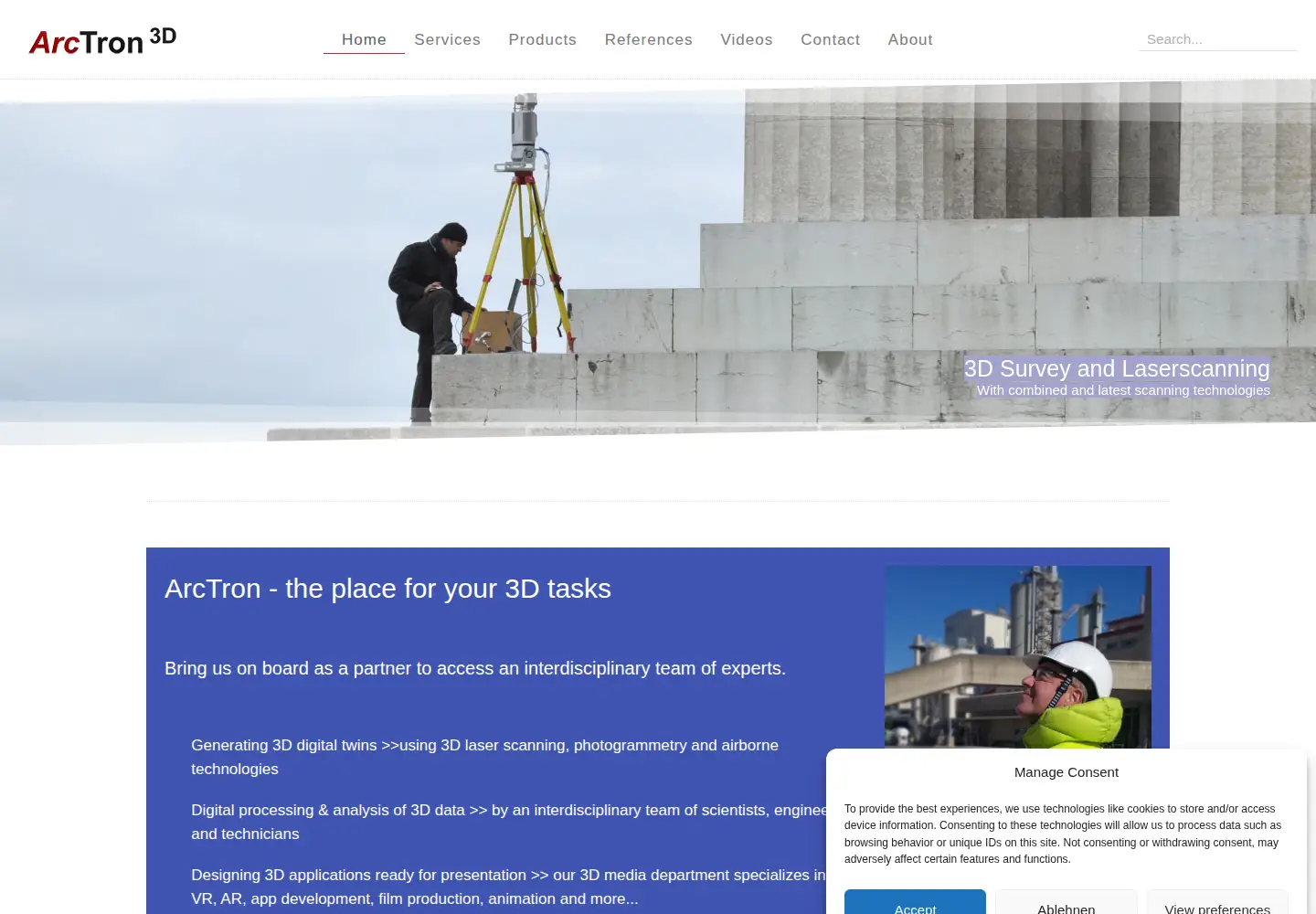Select the About menu item
This screenshot has height=914, width=1316.
pyautogui.click(x=910, y=39)
